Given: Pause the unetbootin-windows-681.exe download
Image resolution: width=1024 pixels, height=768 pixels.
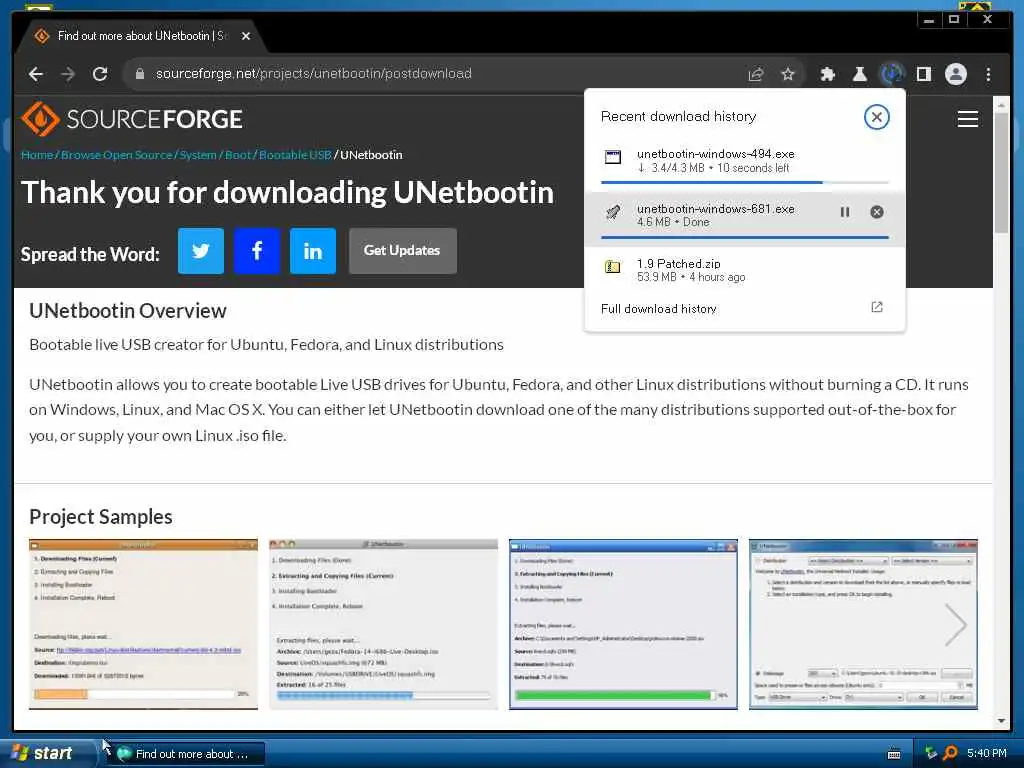Looking at the screenshot, I should click(844, 212).
